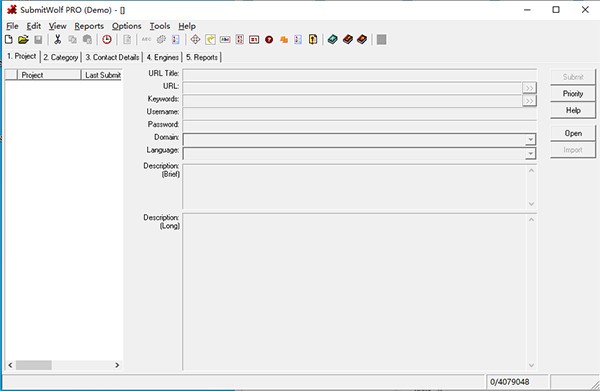The width and height of the screenshot is (600, 391).
Task: Click the new project blank page icon
Action: point(9,39)
